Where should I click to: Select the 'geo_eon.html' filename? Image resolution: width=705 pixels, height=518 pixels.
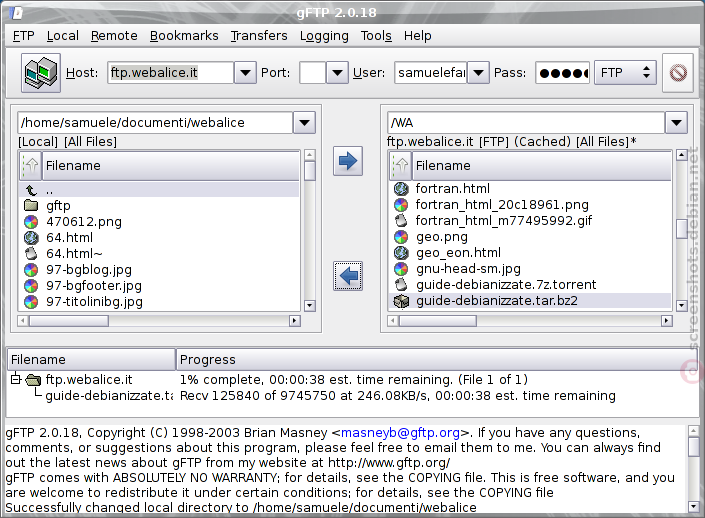[458, 253]
